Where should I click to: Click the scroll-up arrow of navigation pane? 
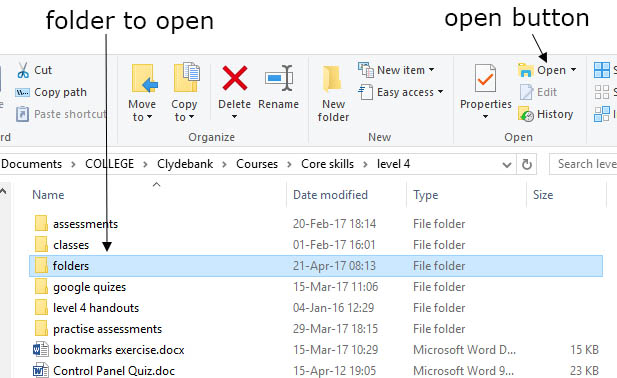click(x=3, y=192)
